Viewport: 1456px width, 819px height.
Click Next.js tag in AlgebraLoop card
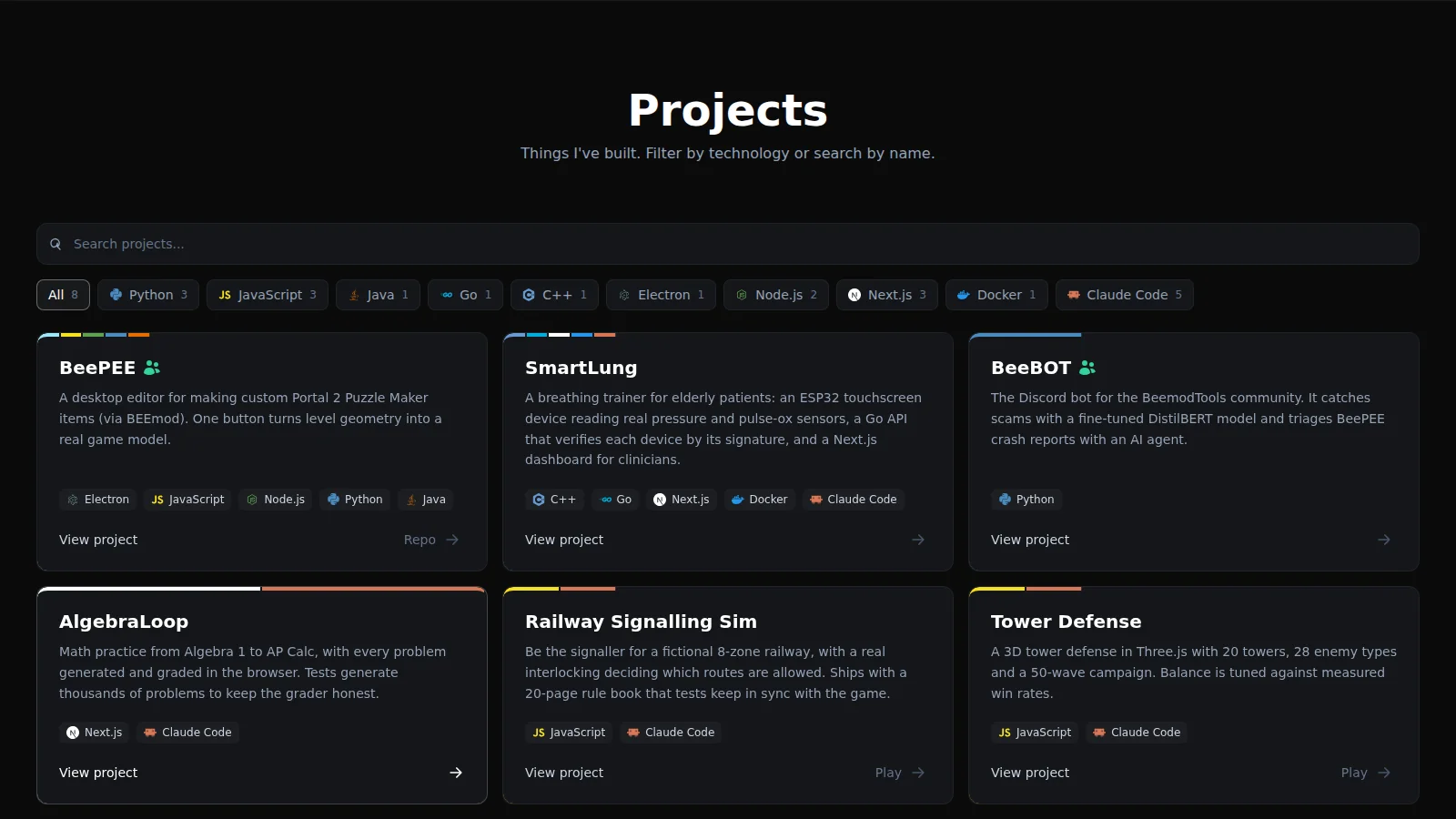click(95, 733)
